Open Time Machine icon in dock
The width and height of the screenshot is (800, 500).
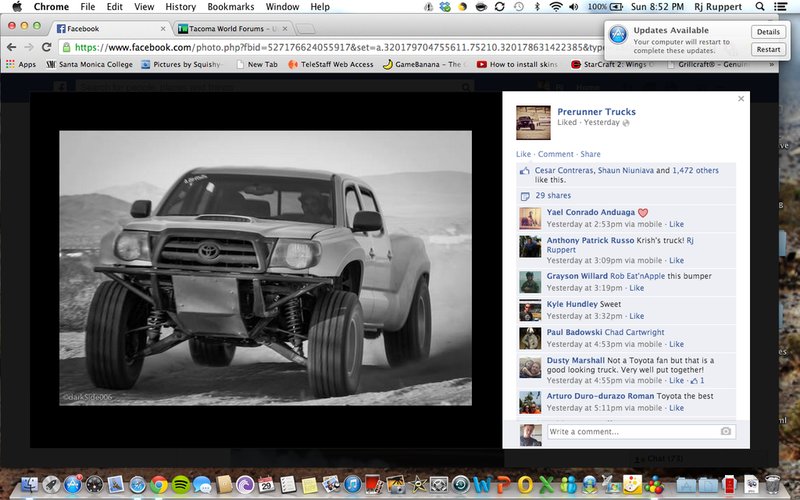[460, 484]
